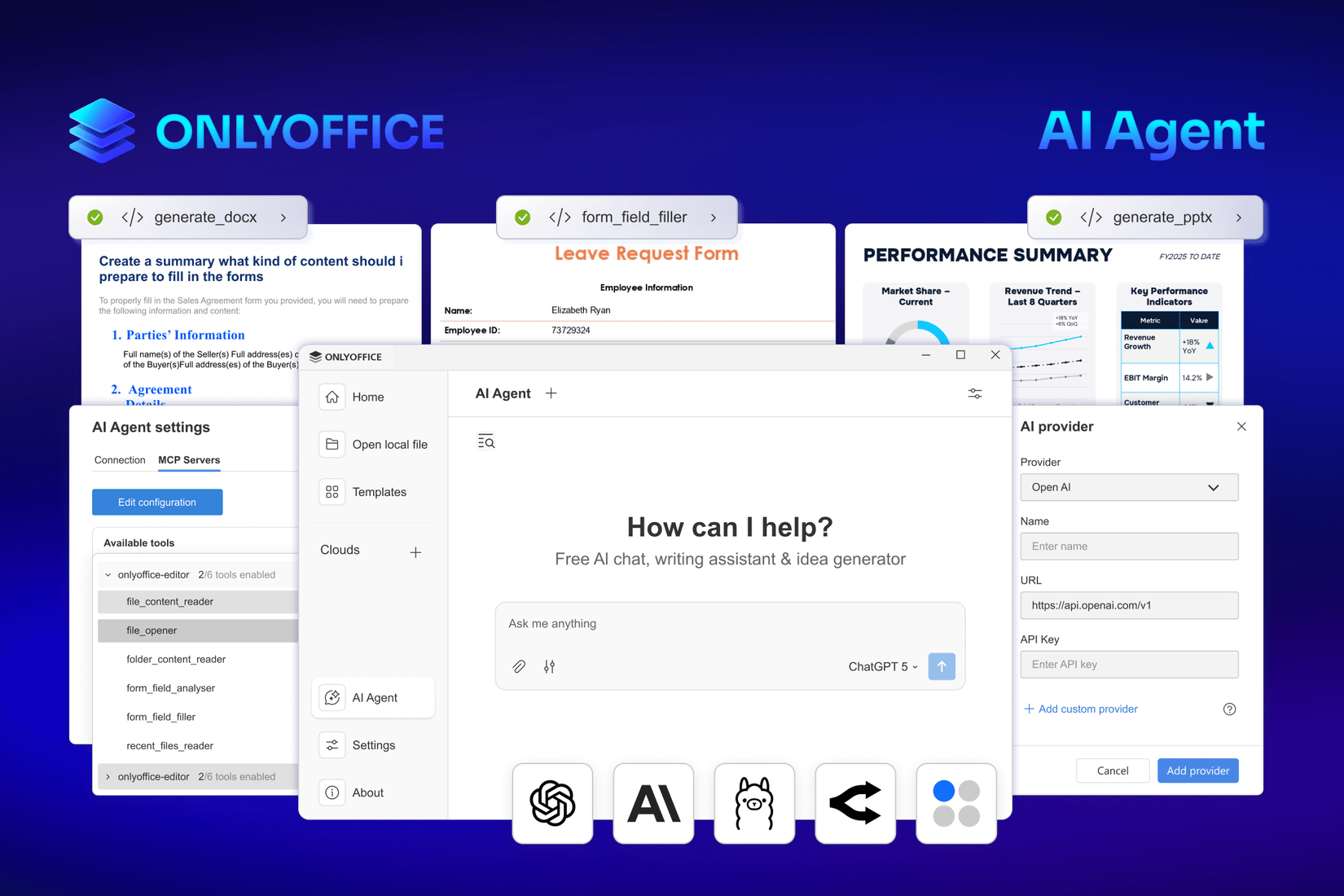The image size is (1344, 896).
Task: Send the message with the arrow button
Action: tap(942, 666)
